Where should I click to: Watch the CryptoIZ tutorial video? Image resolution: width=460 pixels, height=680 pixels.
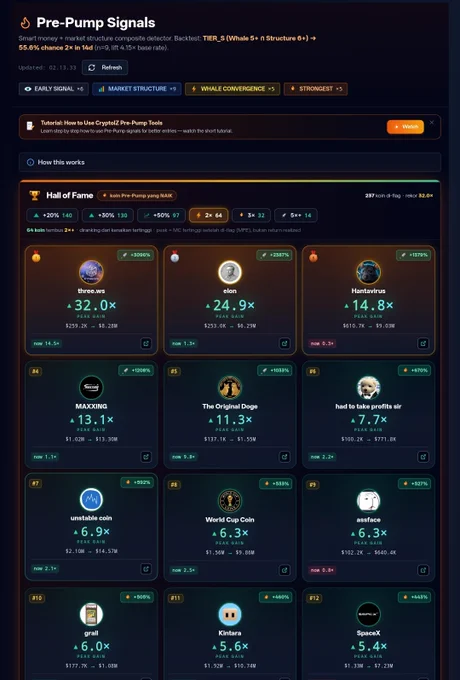pos(405,127)
